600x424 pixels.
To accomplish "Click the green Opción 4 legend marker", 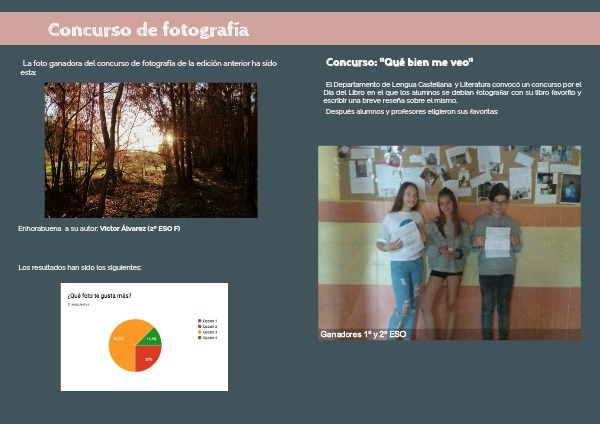I will [x=199, y=338].
